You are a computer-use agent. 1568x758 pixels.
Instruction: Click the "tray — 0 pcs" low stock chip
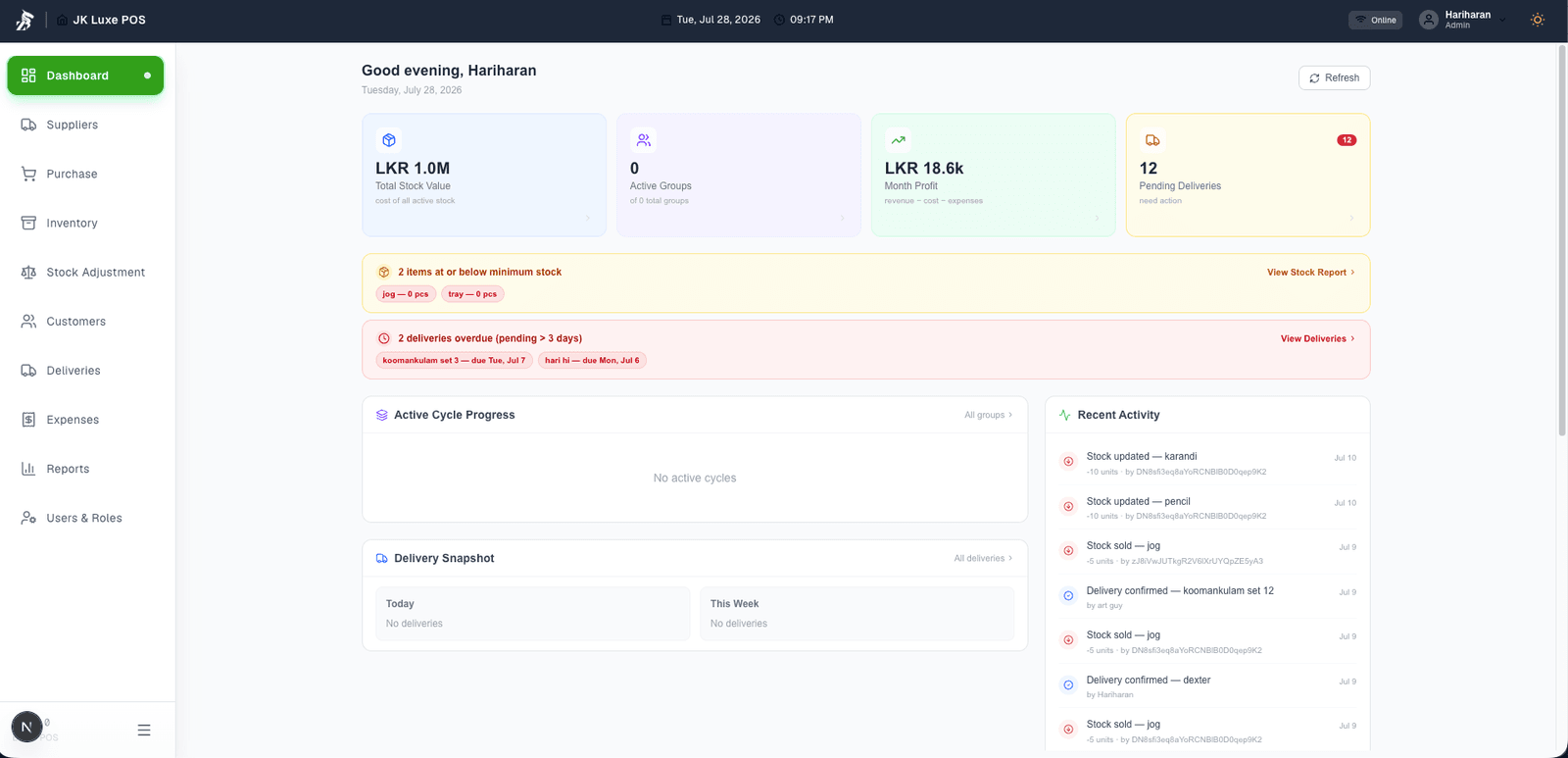tap(472, 294)
